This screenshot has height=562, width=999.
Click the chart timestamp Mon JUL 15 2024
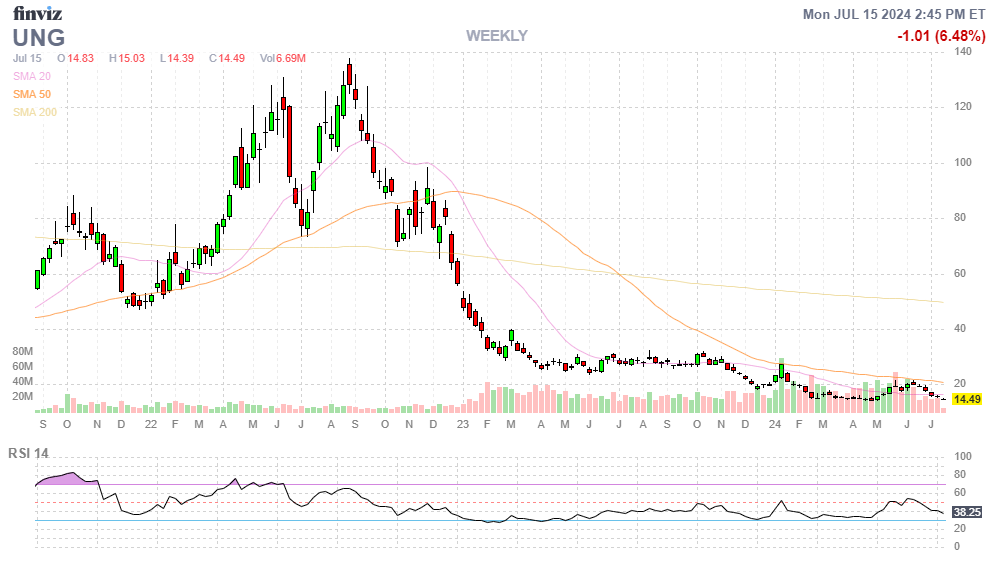[896, 14]
